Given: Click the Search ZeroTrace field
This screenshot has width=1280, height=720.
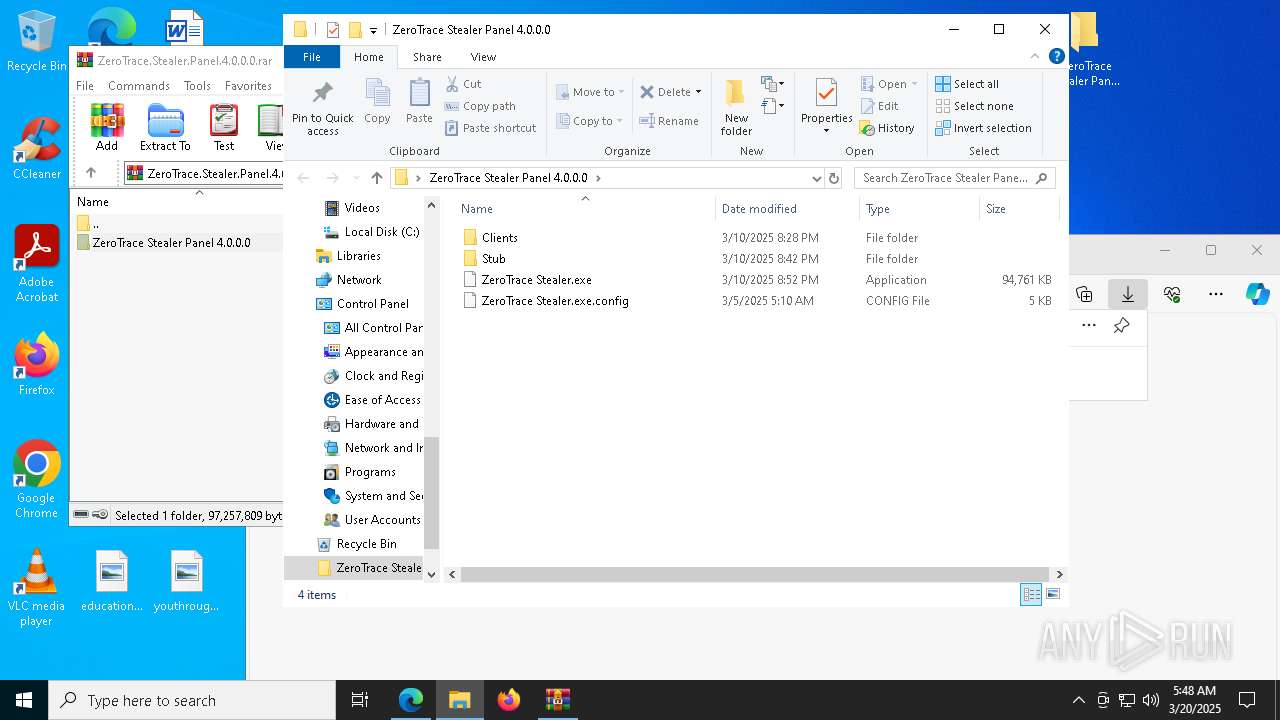Looking at the screenshot, I should click(x=954, y=178).
